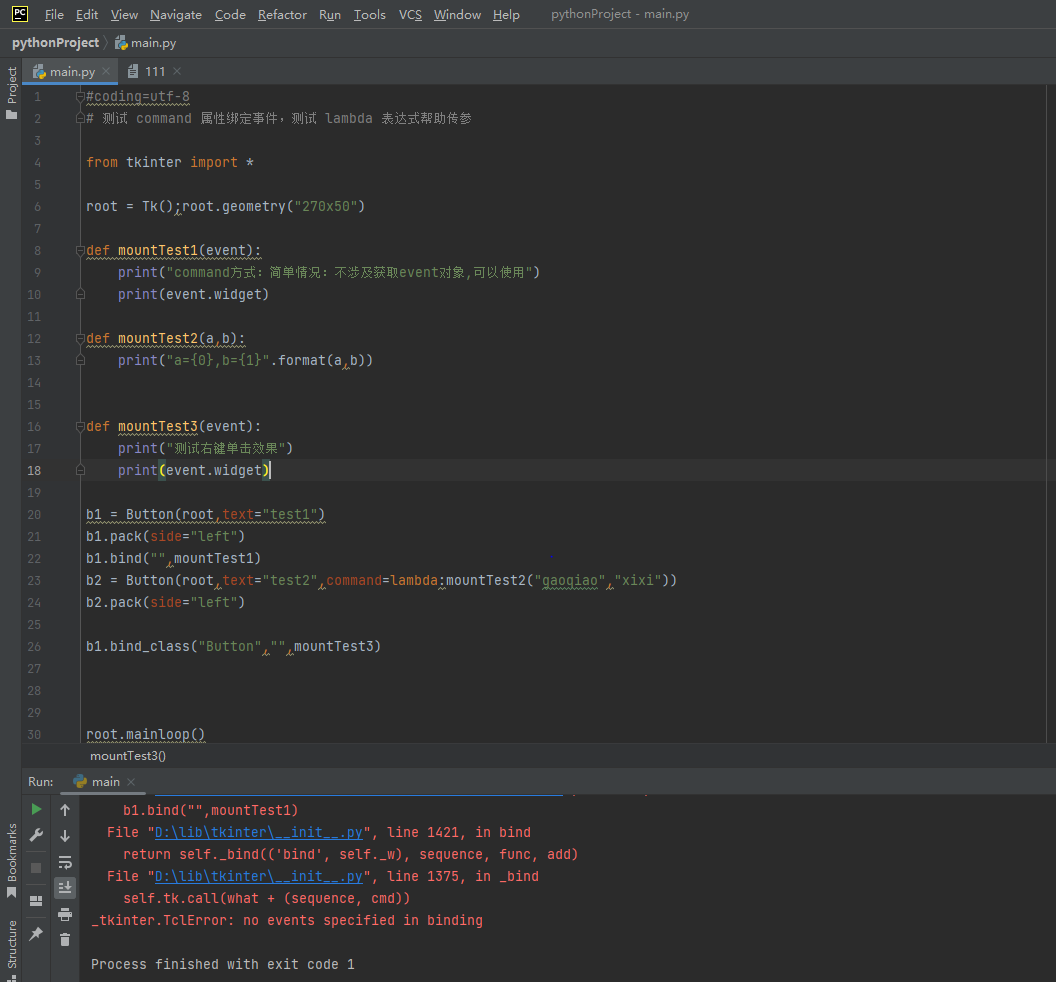Click the b1.bind("",mountTest1) line in the editor
1056x982 pixels.
173,558
